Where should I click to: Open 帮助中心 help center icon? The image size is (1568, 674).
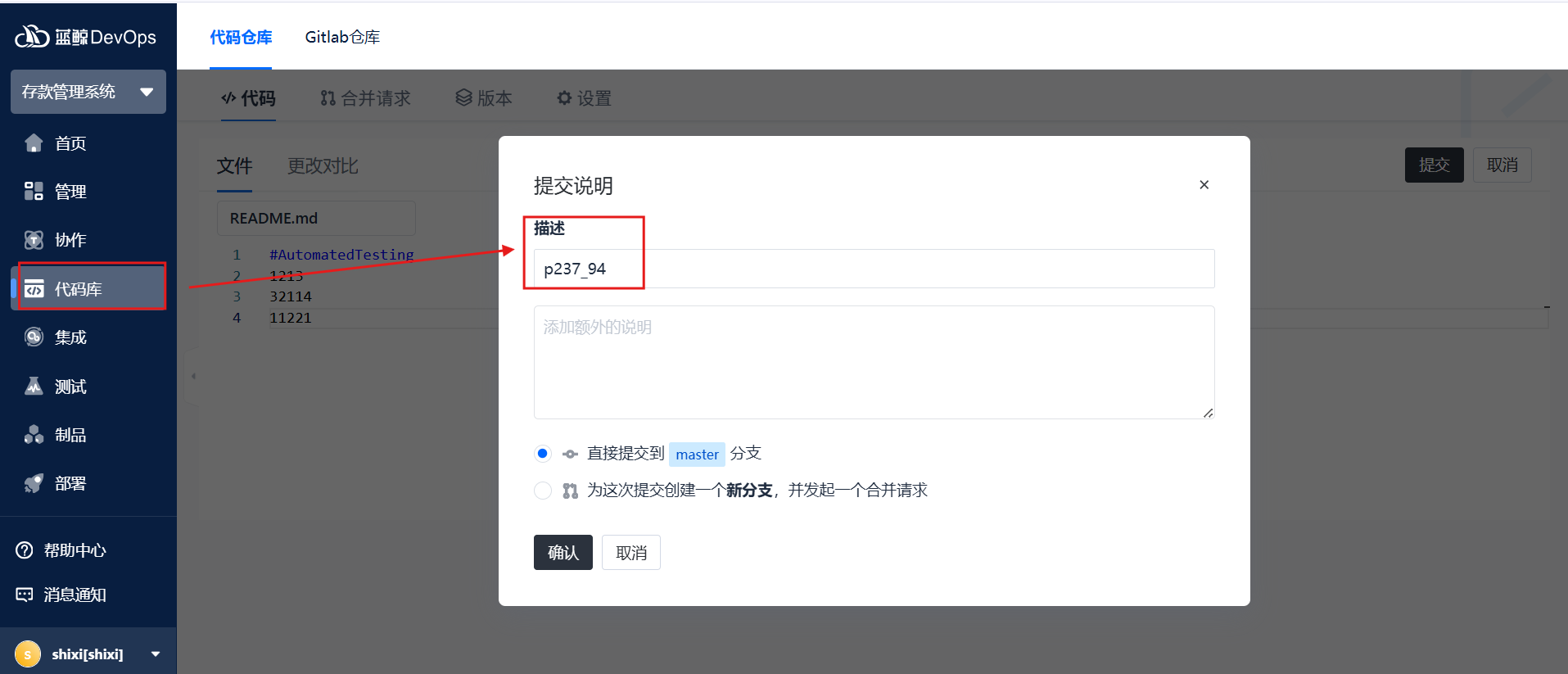(25, 550)
